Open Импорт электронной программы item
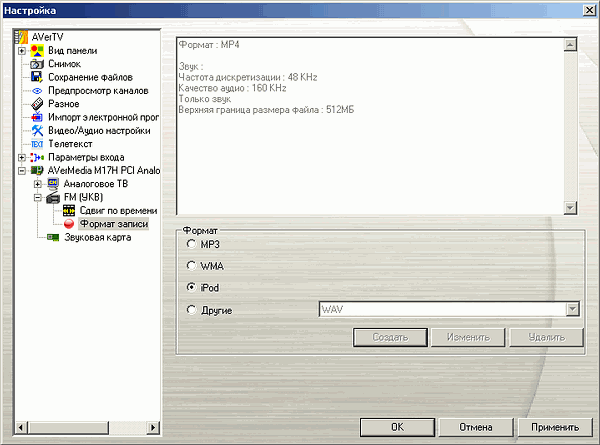The width and height of the screenshot is (600, 445). point(106,118)
